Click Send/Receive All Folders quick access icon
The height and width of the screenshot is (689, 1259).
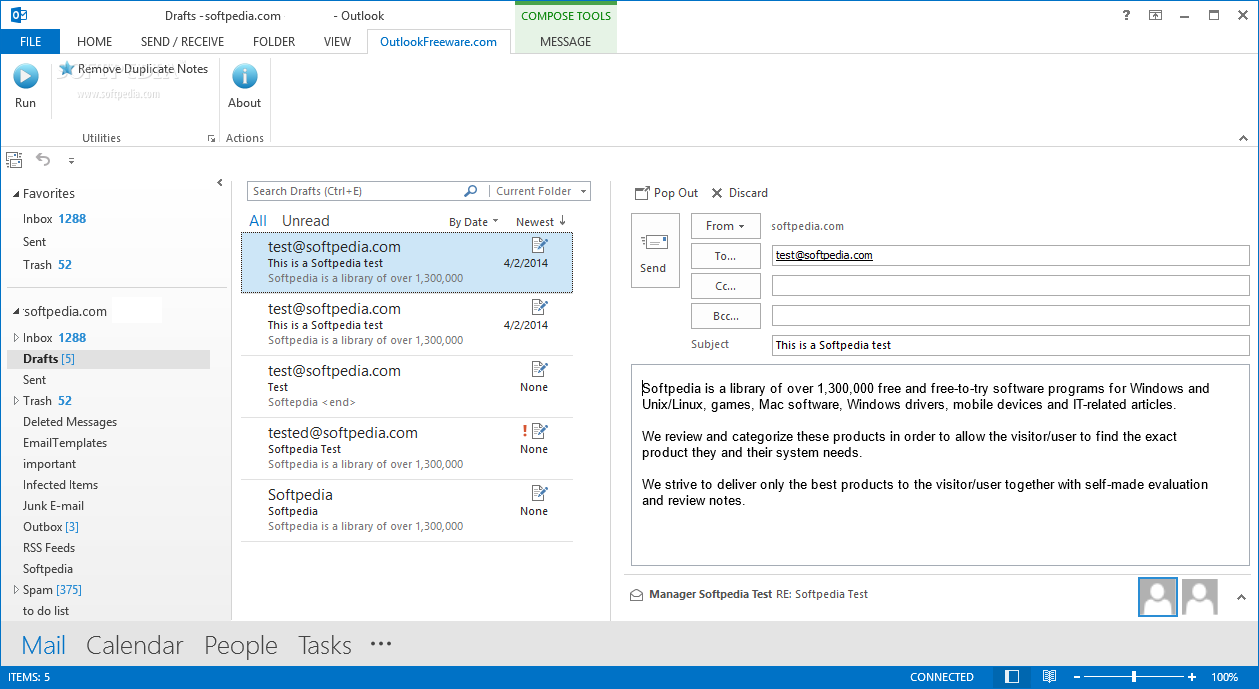coord(14,160)
